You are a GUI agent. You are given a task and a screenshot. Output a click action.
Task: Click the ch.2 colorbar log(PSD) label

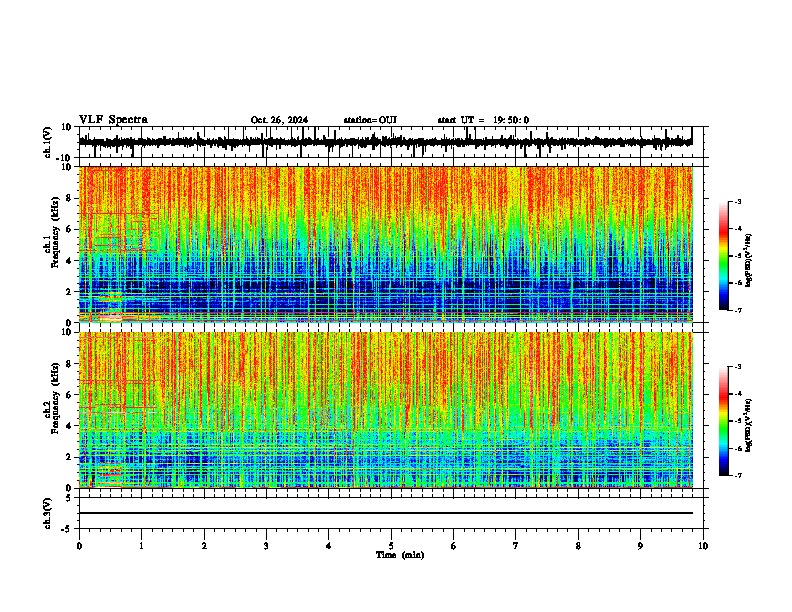(749, 425)
